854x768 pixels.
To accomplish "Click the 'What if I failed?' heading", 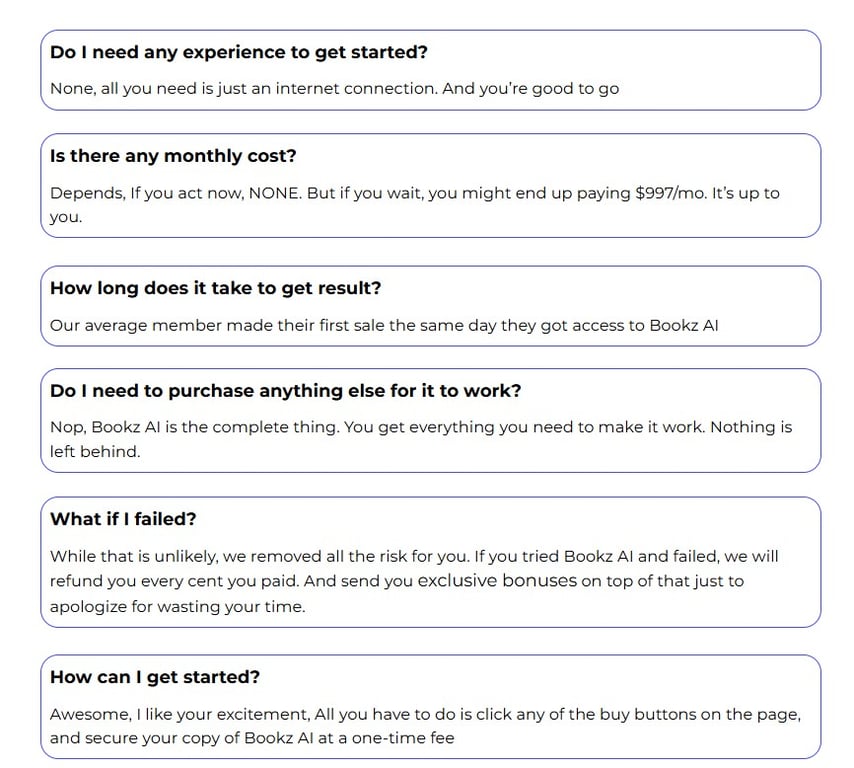I will click(x=123, y=519).
